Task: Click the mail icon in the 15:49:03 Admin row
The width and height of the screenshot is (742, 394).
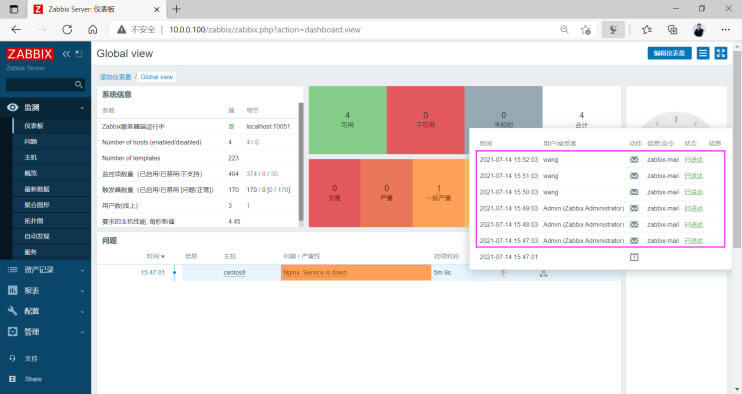Action: 634,208
